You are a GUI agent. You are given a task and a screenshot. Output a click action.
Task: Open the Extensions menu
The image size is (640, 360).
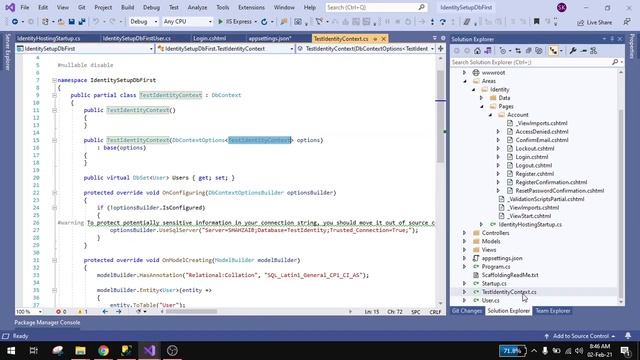click(x=251, y=7)
